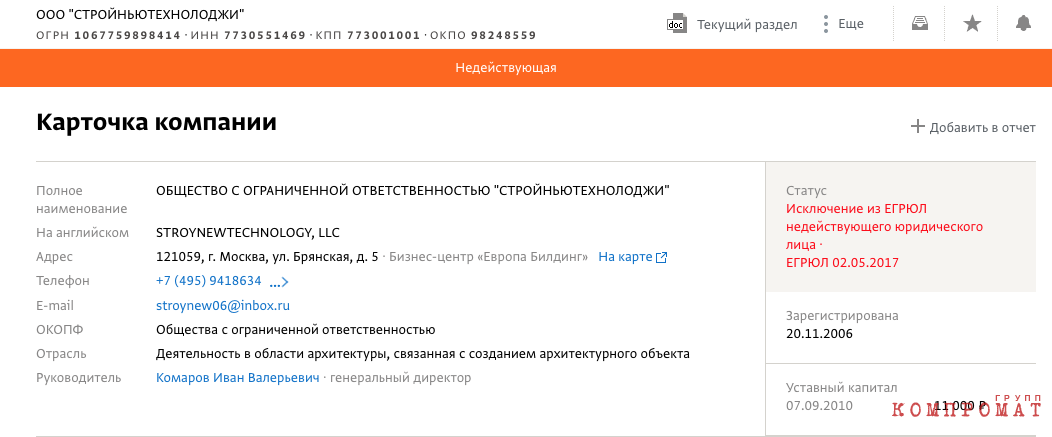Click Добавить в отчет button

(x=982, y=128)
